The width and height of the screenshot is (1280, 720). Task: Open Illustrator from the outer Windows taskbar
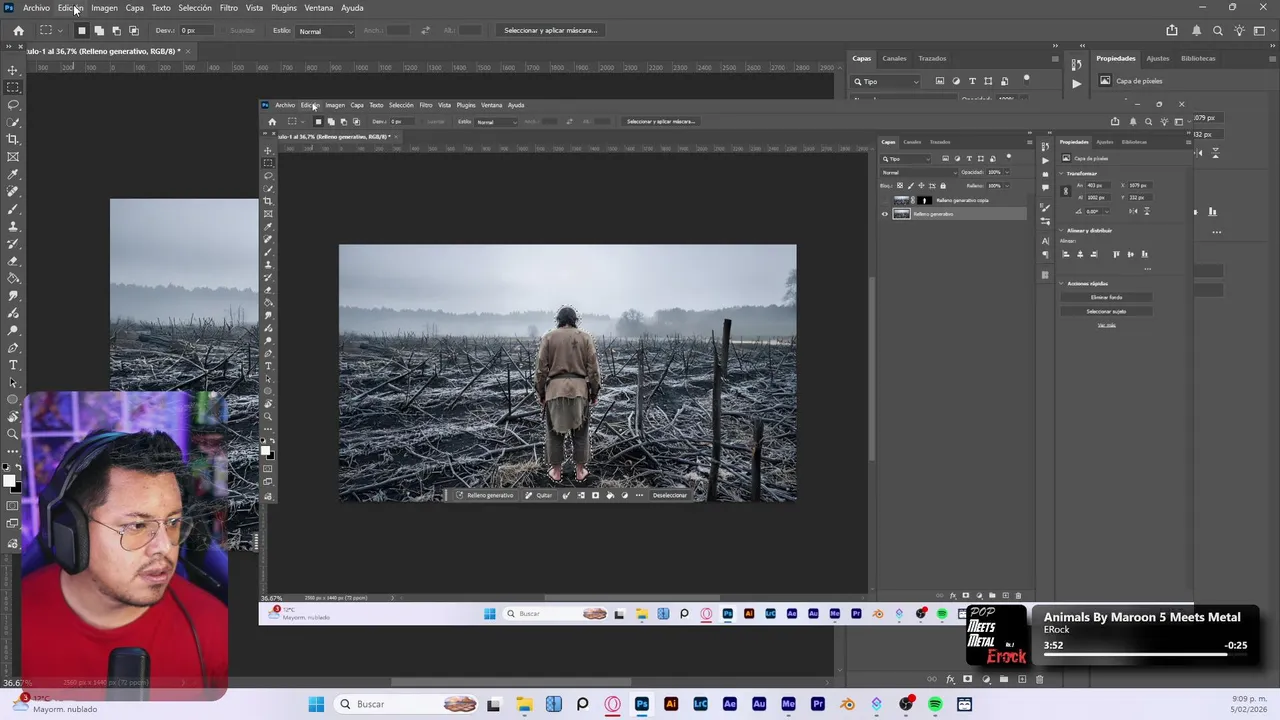(671, 704)
